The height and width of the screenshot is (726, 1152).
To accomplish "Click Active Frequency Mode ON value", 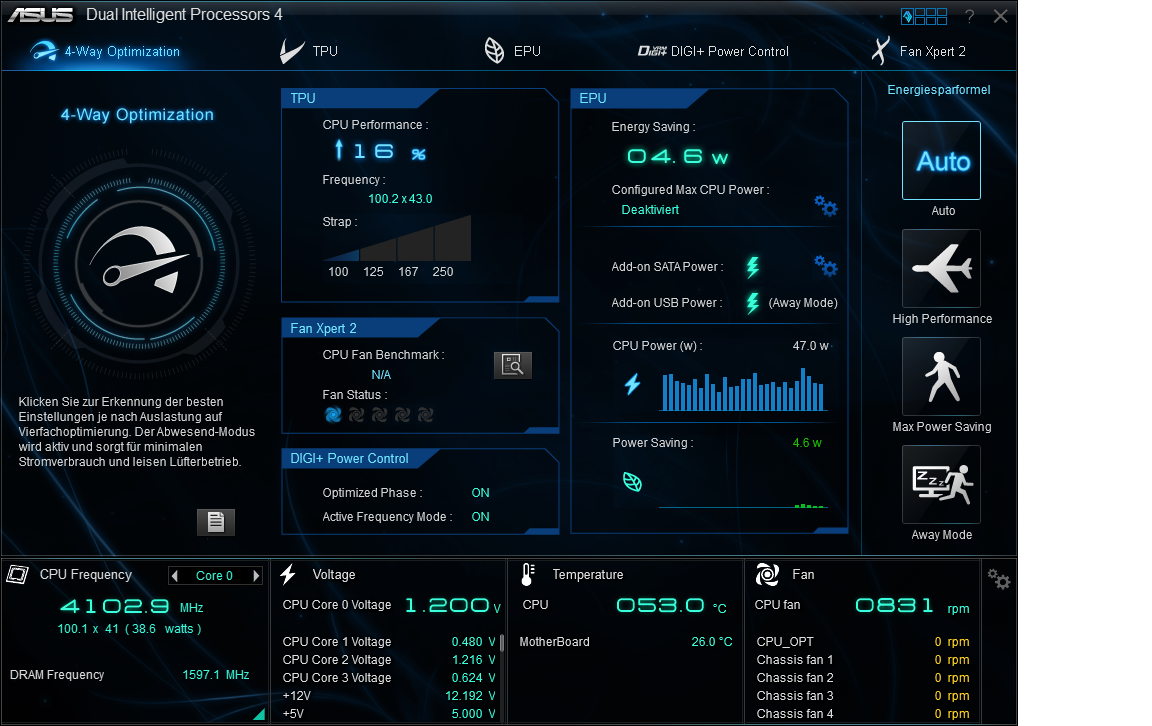I will coord(480,517).
